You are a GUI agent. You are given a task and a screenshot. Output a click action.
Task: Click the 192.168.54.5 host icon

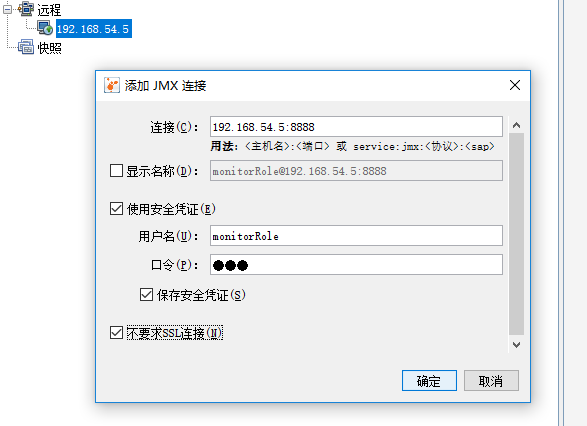click(x=45, y=28)
